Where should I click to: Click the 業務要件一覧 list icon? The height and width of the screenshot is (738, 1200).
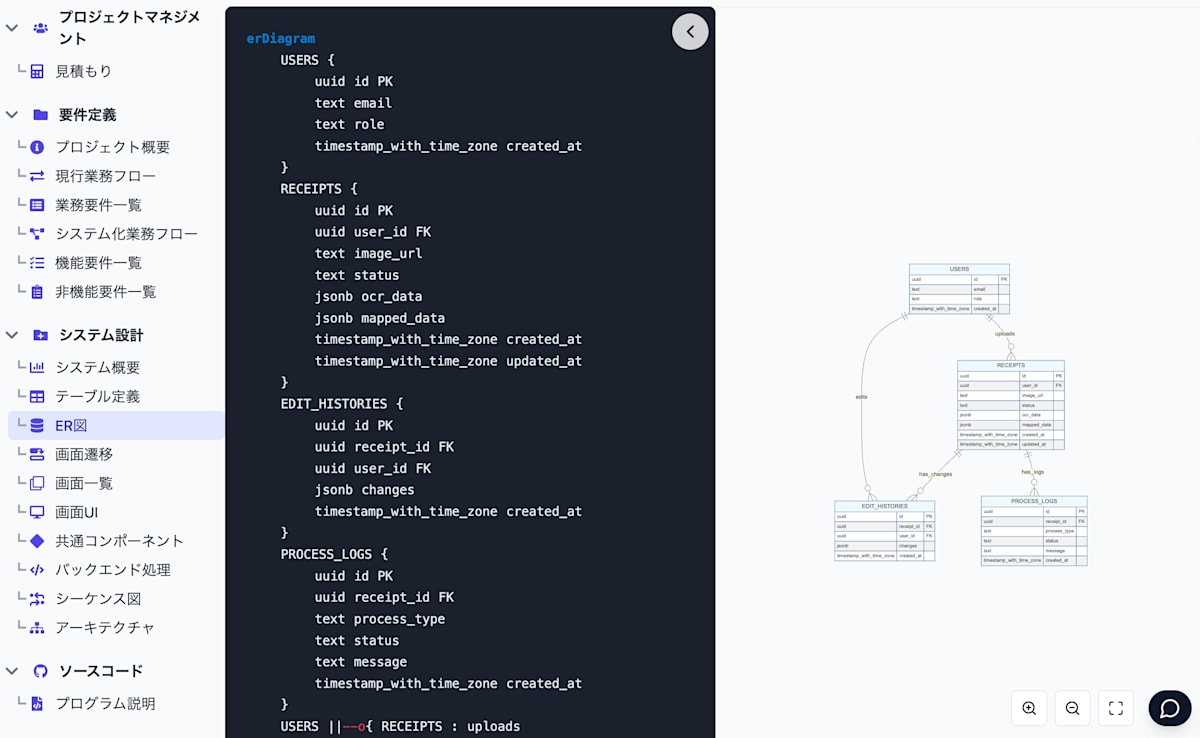pos(37,205)
